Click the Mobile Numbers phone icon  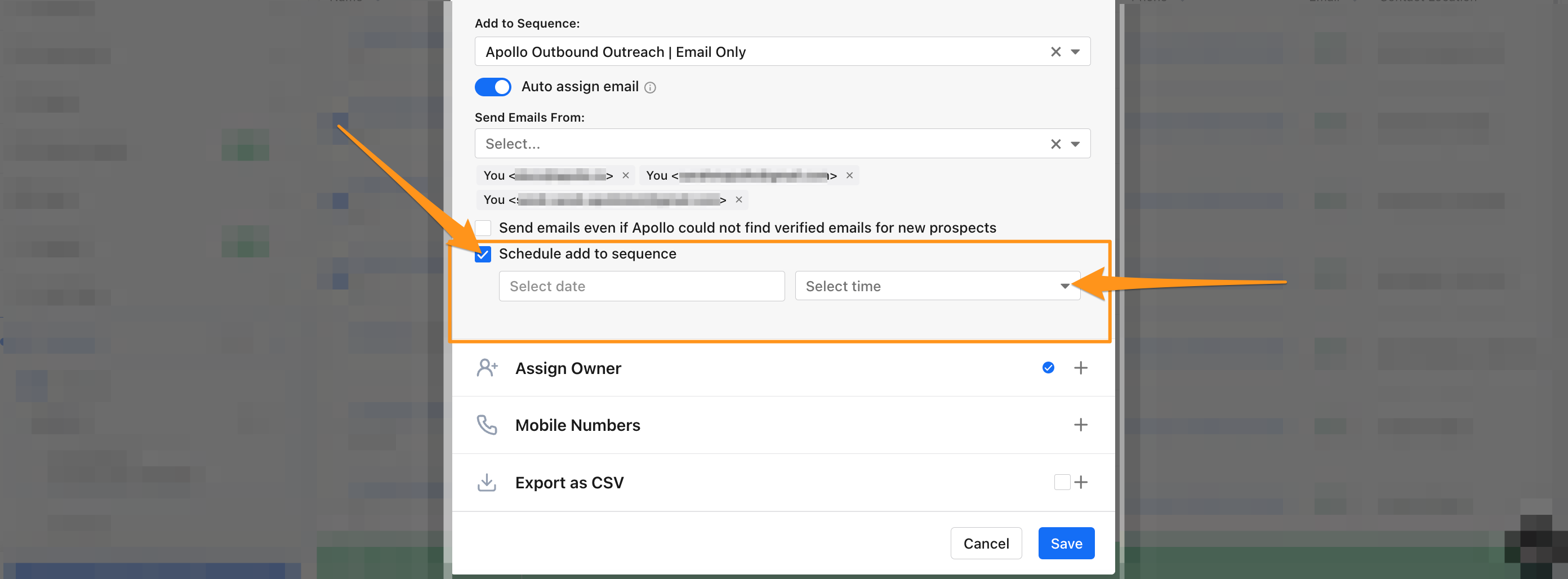pos(487,425)
